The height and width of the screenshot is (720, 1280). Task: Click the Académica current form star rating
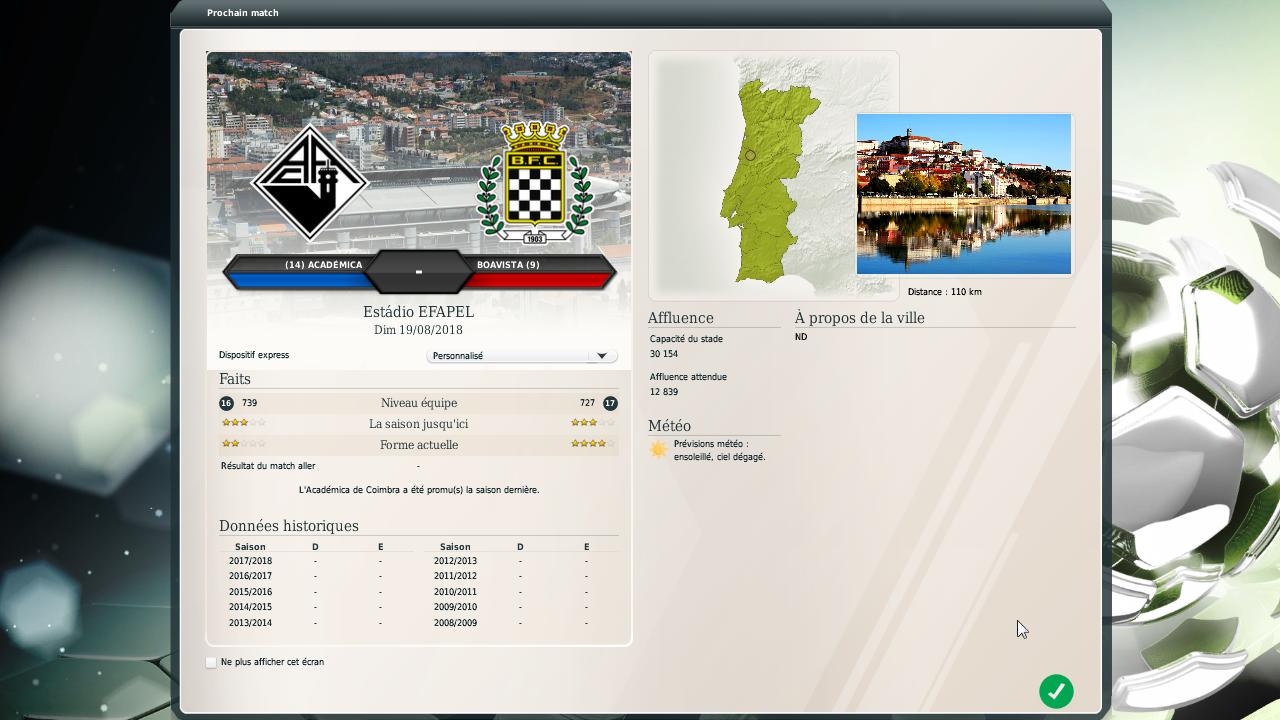tap(243, 444)
